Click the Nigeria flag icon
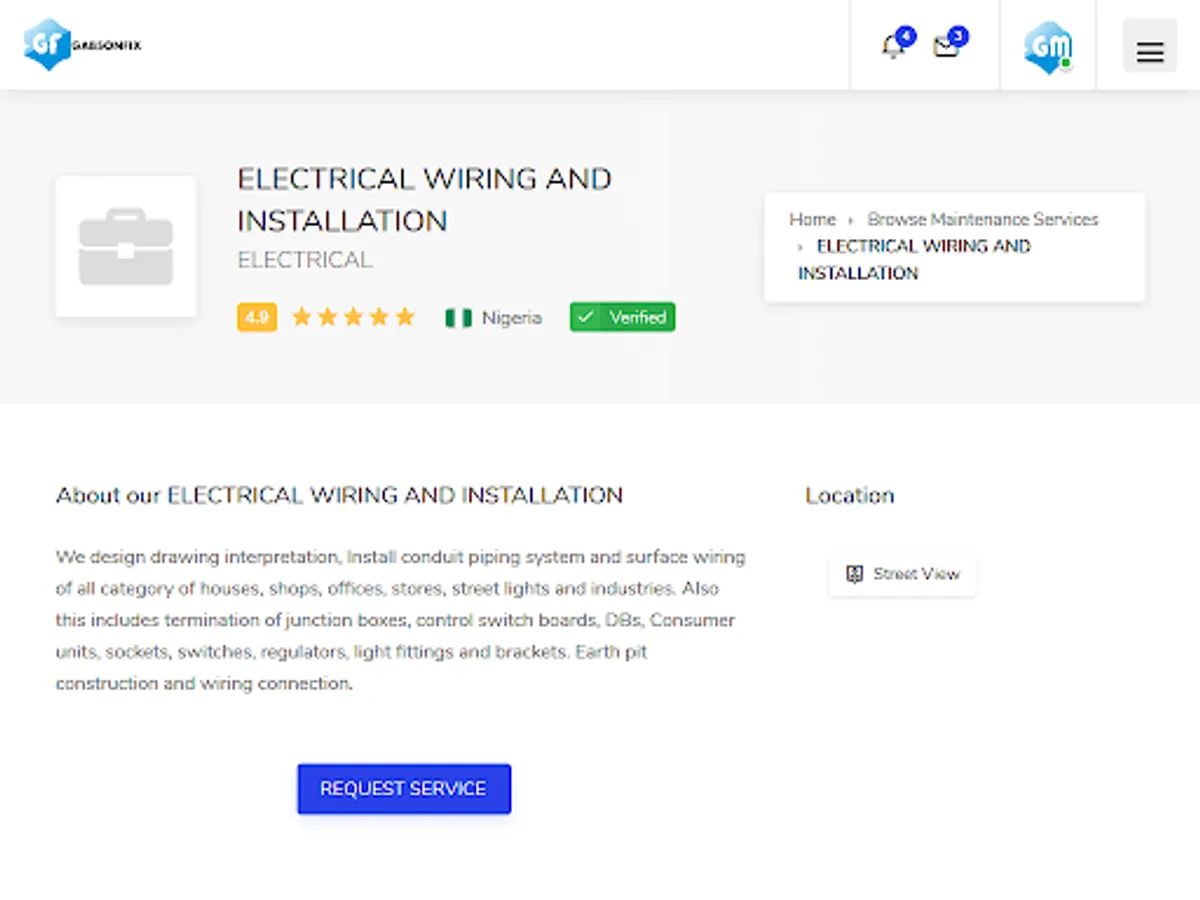The width and height of the screenshot is (1200, 900). (458, 318)
